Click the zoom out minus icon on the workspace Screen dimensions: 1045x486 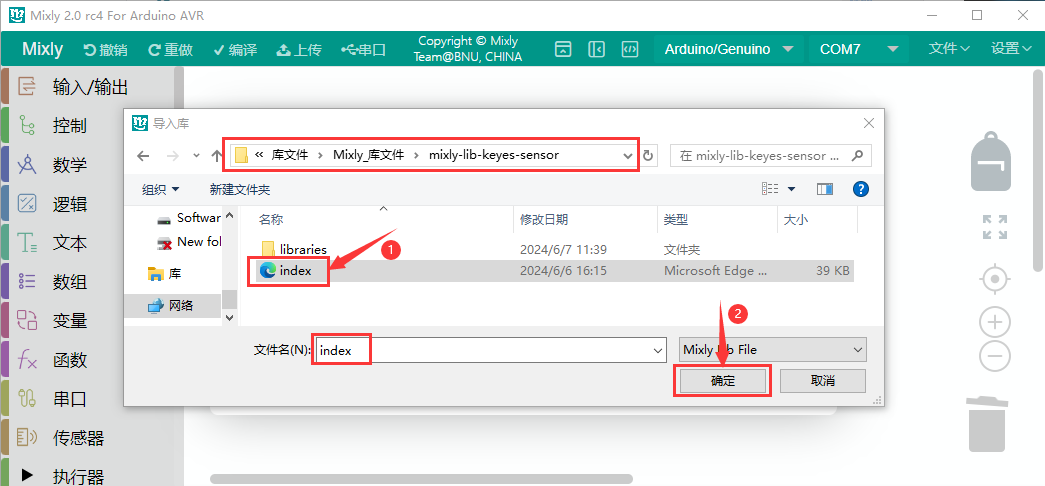point(994,355)
